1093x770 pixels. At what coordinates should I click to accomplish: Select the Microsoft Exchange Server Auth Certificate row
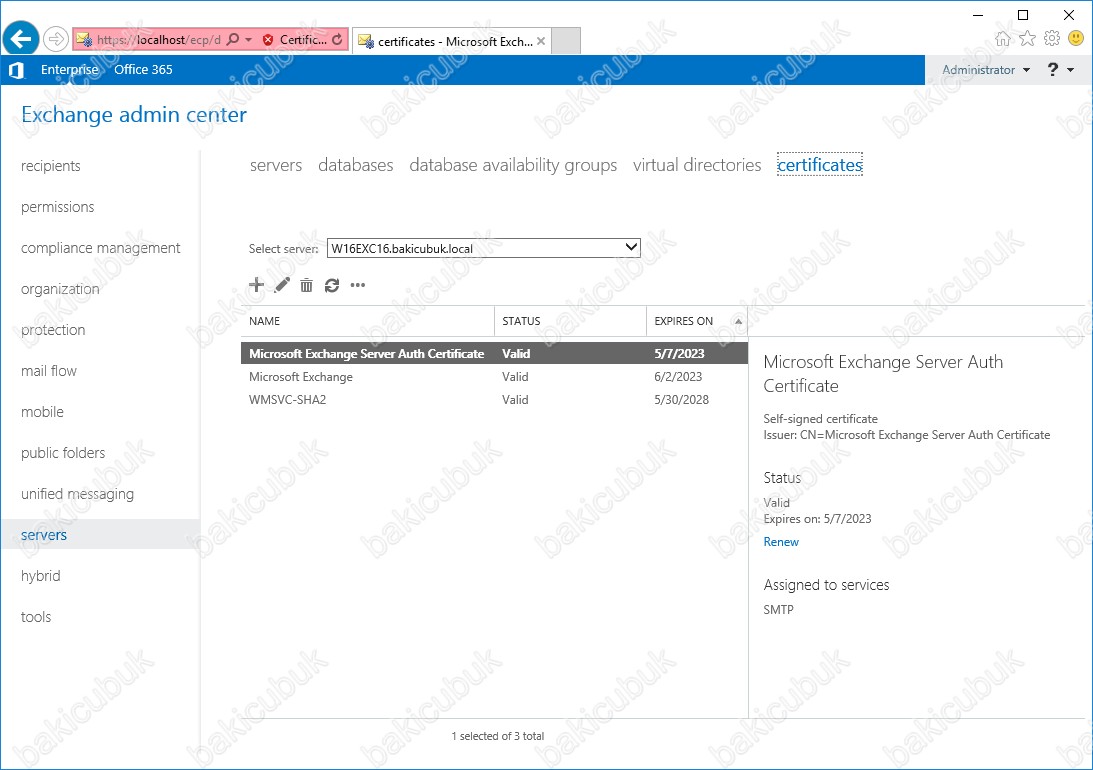pyautogui.click(x=494, y=353)
